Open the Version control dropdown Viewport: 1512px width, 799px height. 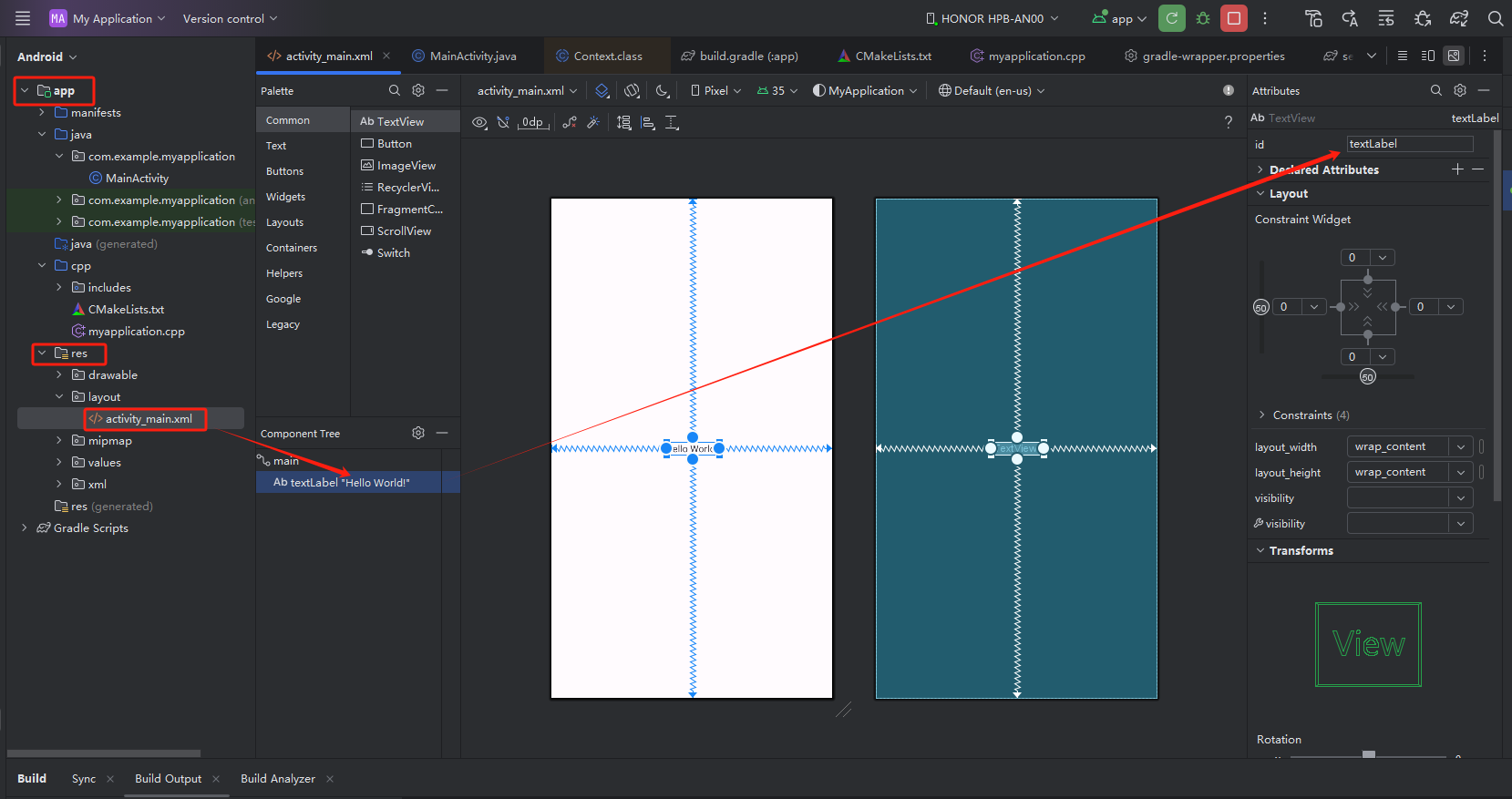[230, 18]
